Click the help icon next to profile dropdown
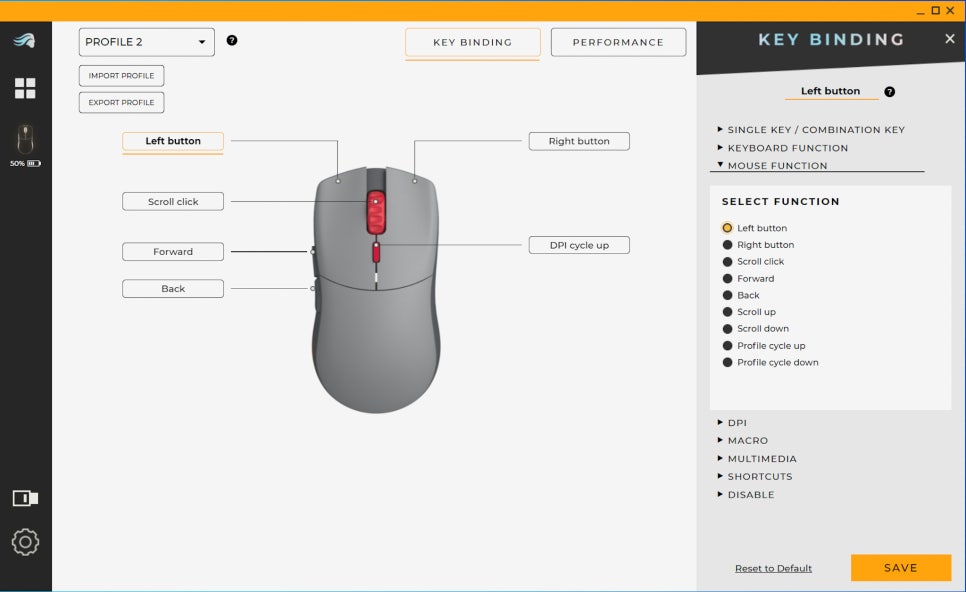Screen dimensions: 966x592 pyautogui.click(x=232, y=40)
